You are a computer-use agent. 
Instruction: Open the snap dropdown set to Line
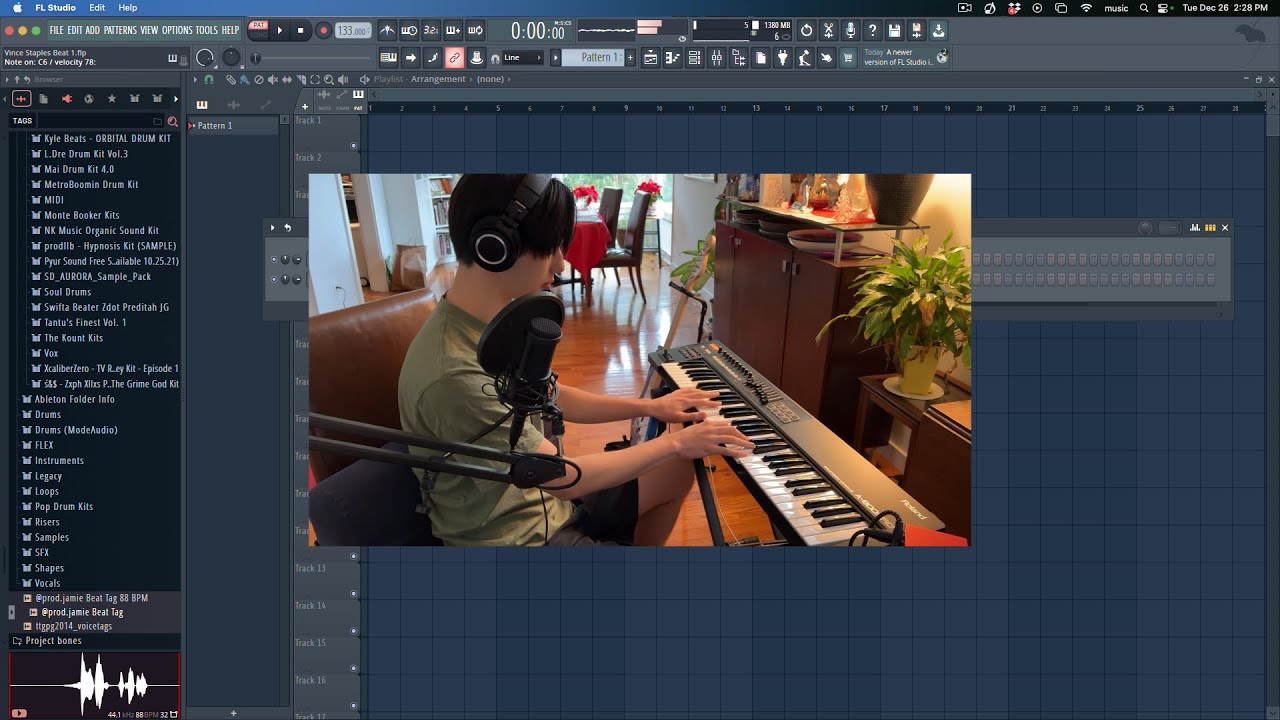click(521, 58)
